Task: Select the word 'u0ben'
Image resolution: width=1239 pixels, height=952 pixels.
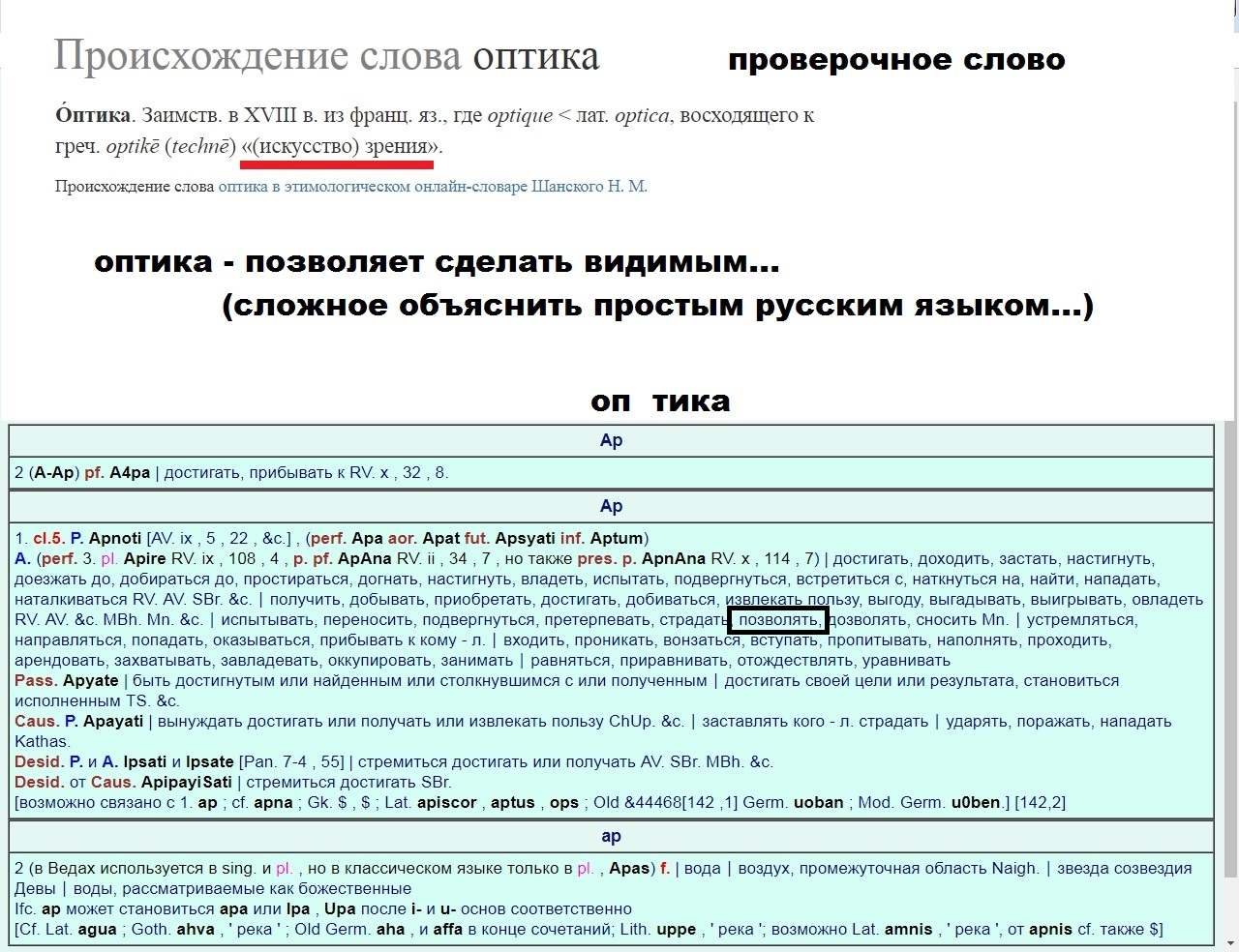Action: pyautogui.click(x=976, y=803)
